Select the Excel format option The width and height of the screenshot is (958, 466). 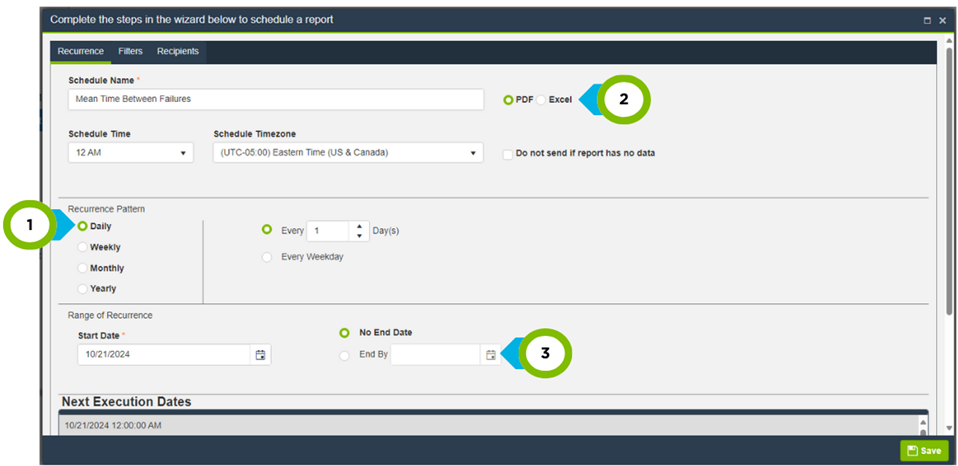(x=542, y=100)
